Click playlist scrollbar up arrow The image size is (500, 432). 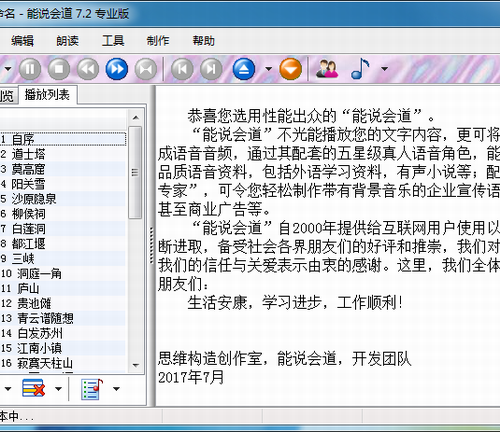pos(135,118)
